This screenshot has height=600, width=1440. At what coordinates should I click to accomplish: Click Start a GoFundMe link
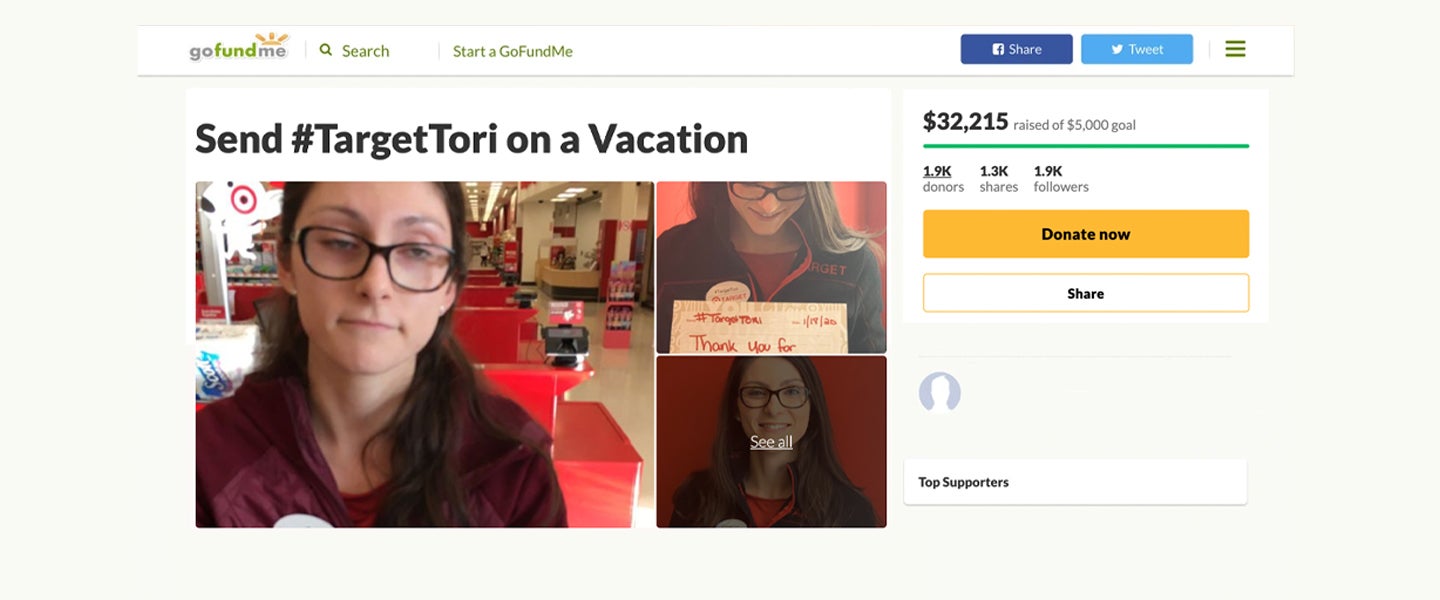pos(512,51)
